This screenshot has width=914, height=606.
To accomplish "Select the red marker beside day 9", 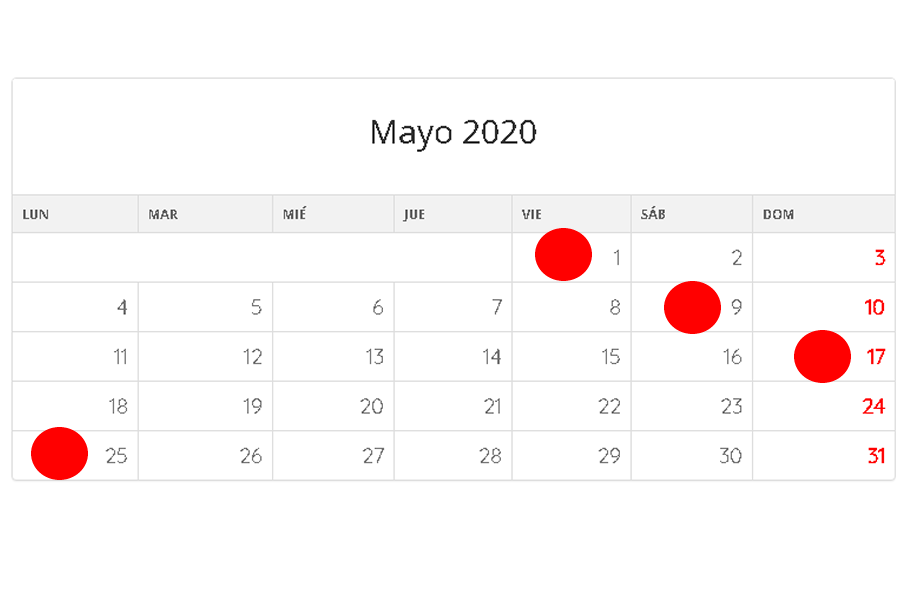I will (x=692, y=307).
